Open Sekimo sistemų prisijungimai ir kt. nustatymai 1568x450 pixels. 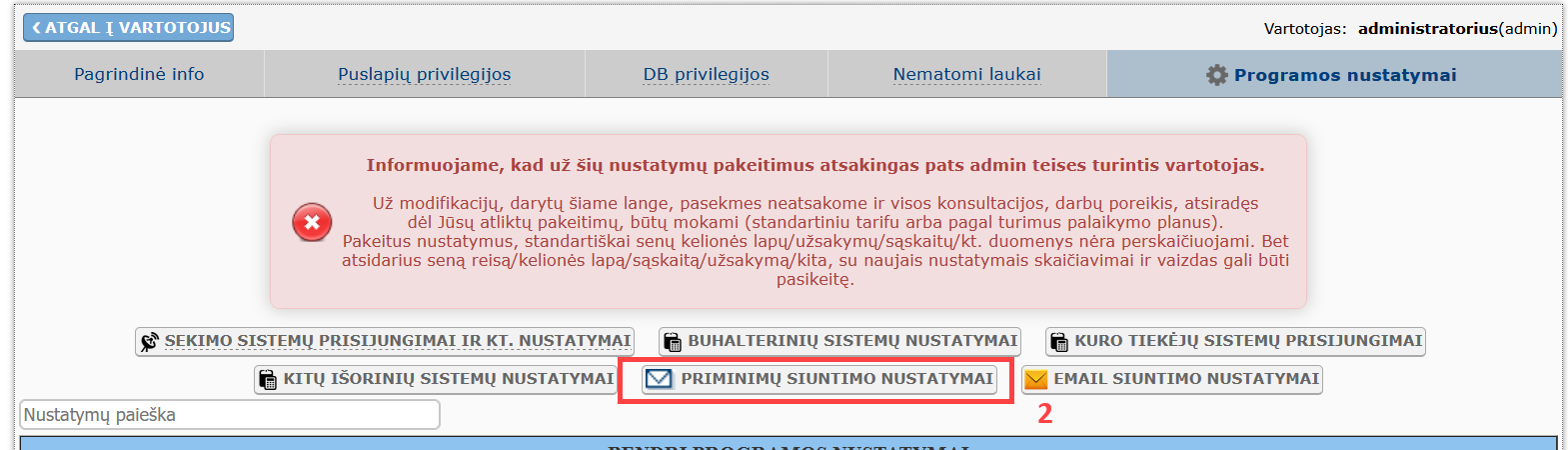[385, 341]
